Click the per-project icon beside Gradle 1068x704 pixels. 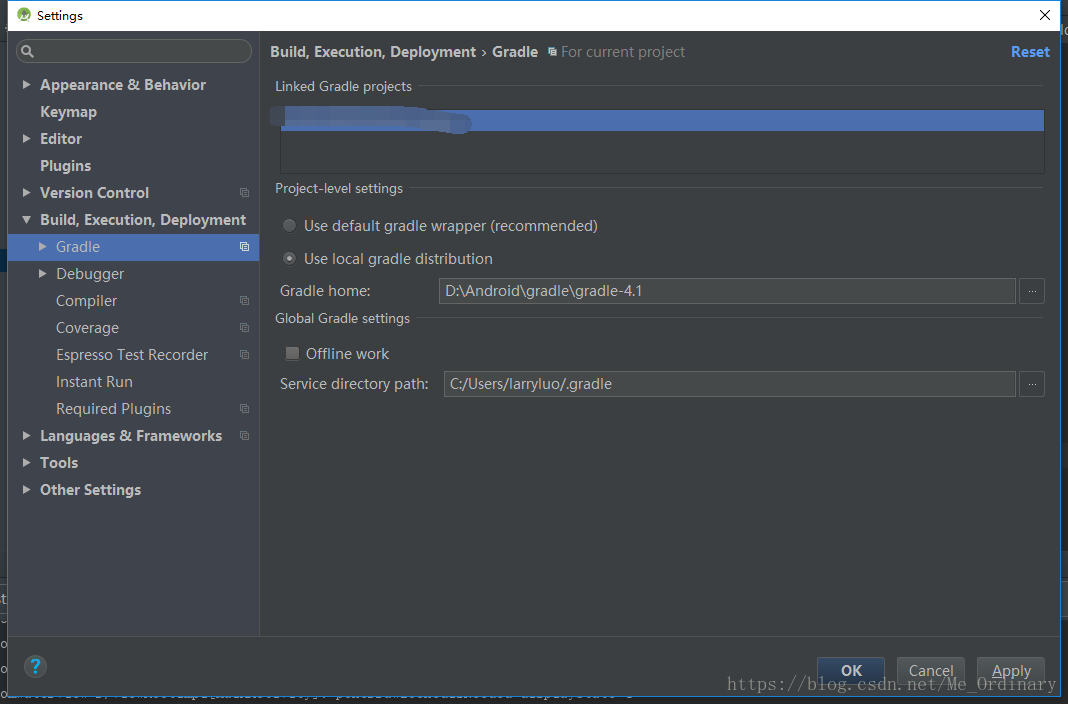(245, 246)
